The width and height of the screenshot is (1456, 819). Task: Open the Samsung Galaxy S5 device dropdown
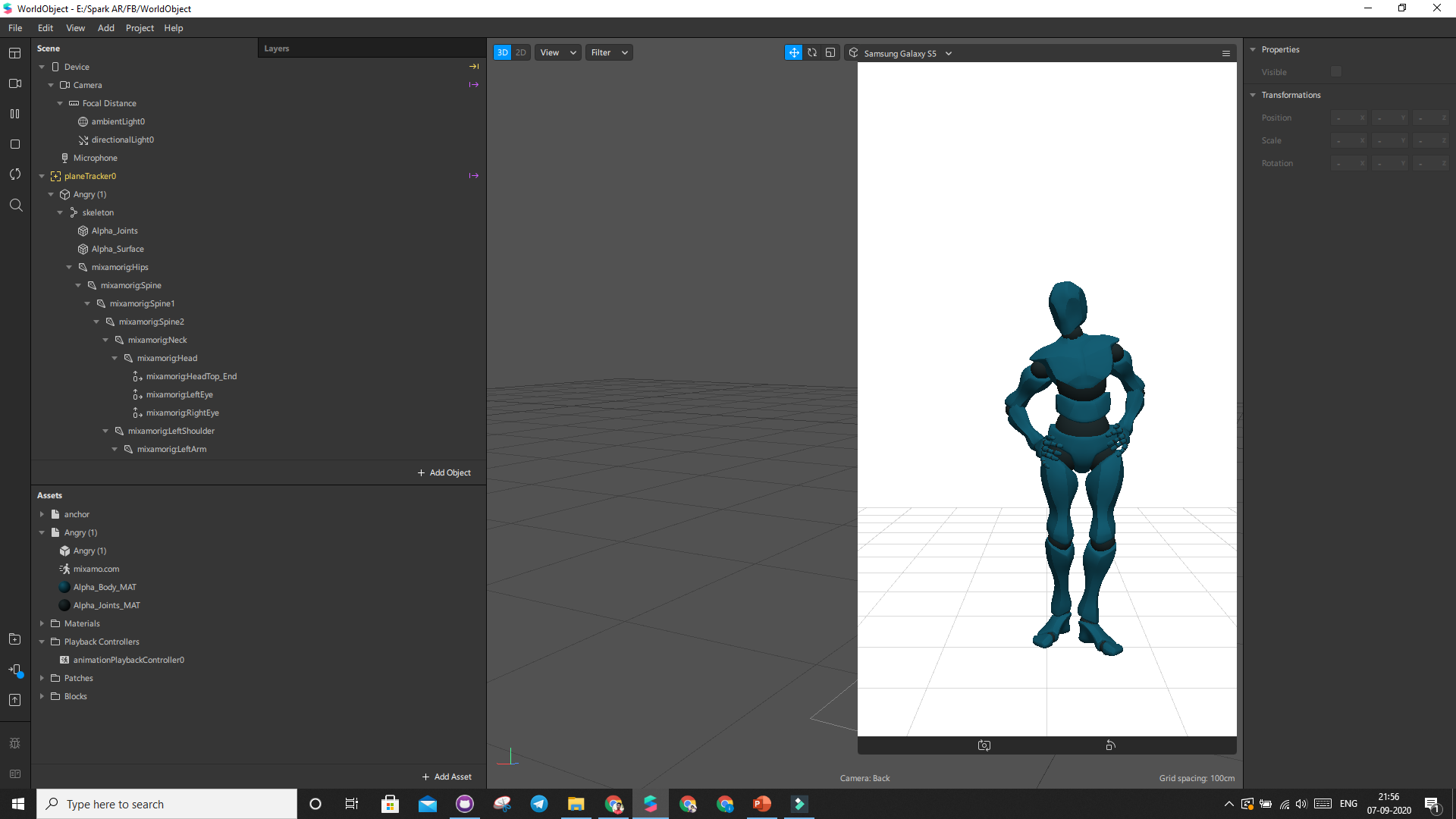tap(907, 53)
